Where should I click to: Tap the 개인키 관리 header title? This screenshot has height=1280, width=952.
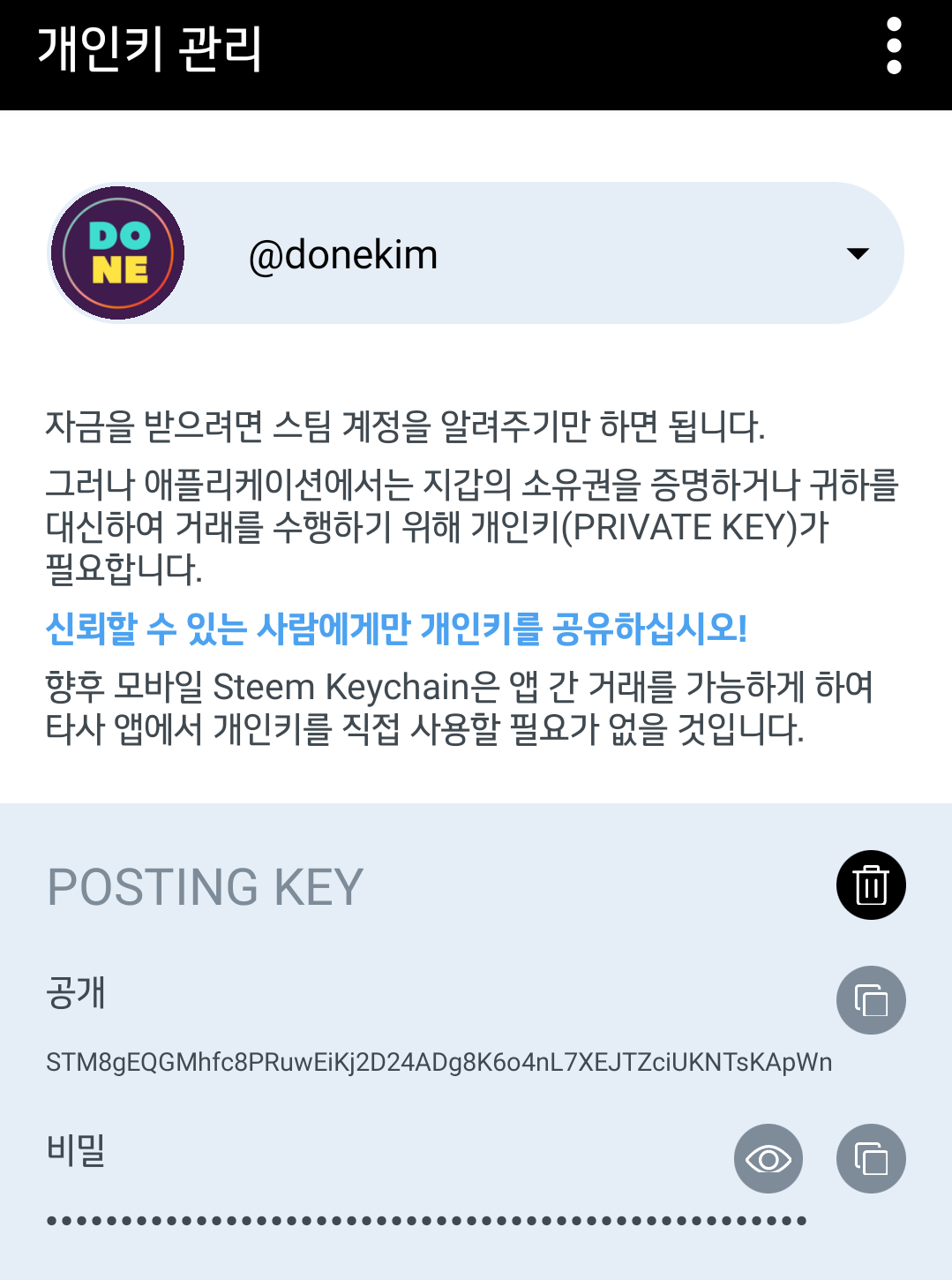[x=149, y=48]
